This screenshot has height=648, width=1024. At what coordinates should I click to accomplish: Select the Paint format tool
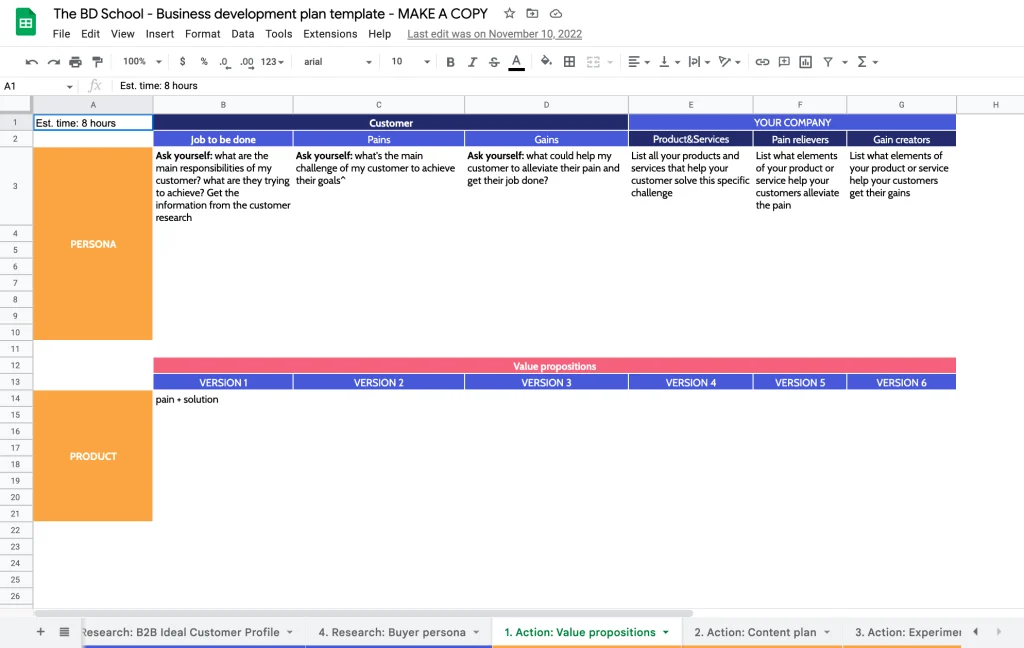coord(96,61)
